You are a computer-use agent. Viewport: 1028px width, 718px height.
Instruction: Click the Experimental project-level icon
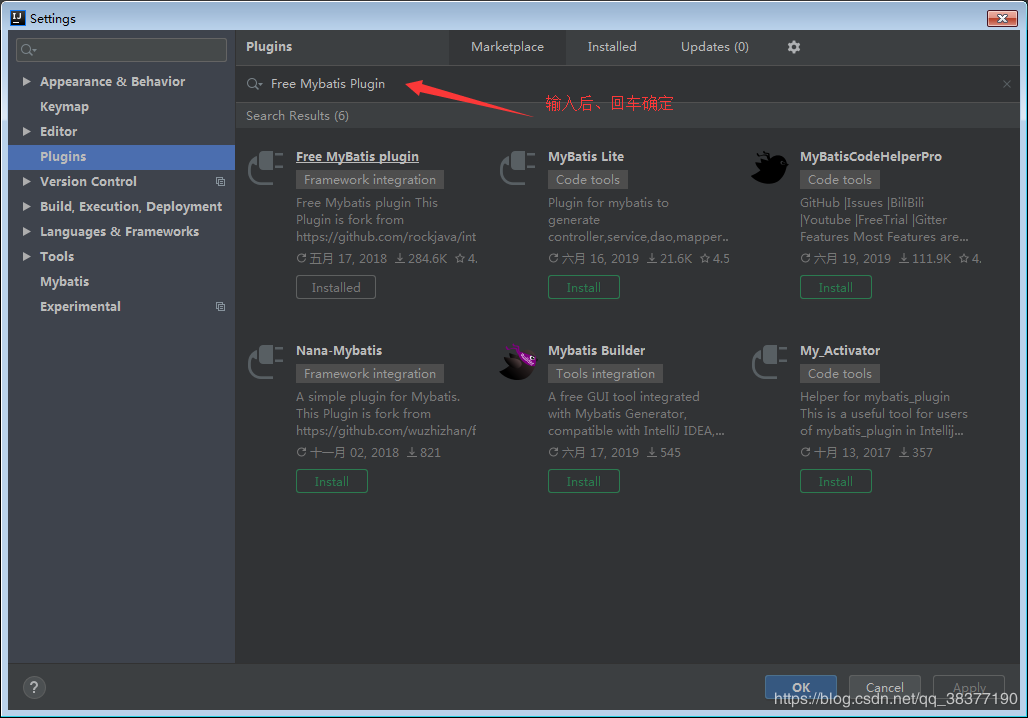coord(220,307)
